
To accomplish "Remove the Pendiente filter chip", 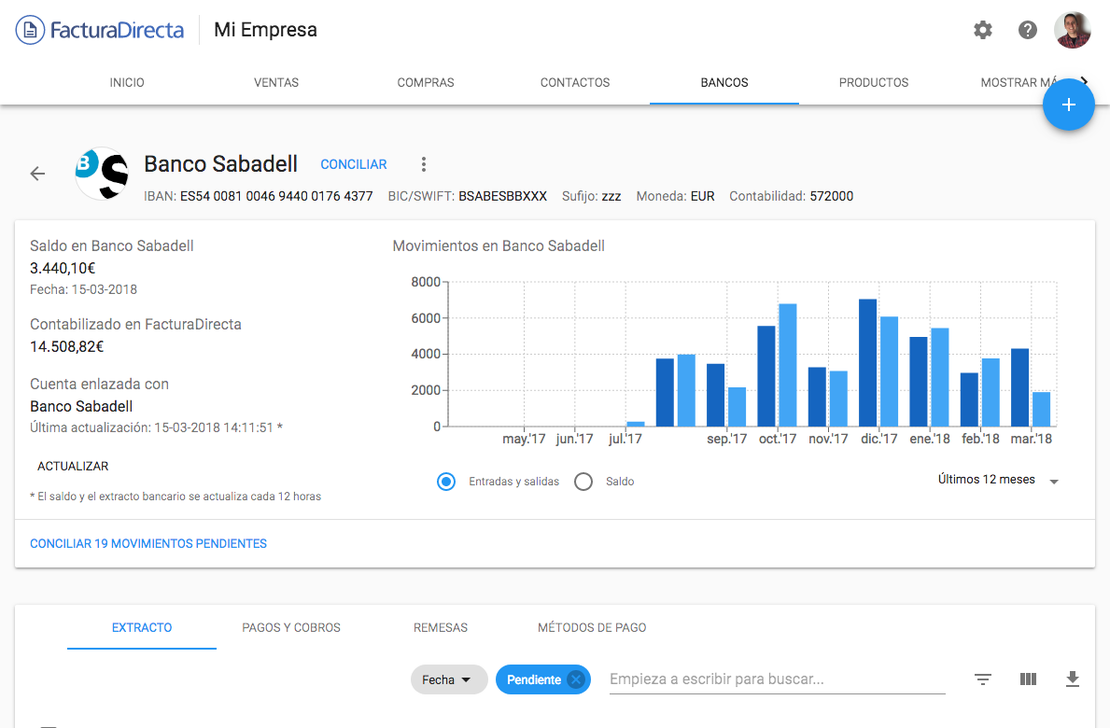I will (576, 680).
